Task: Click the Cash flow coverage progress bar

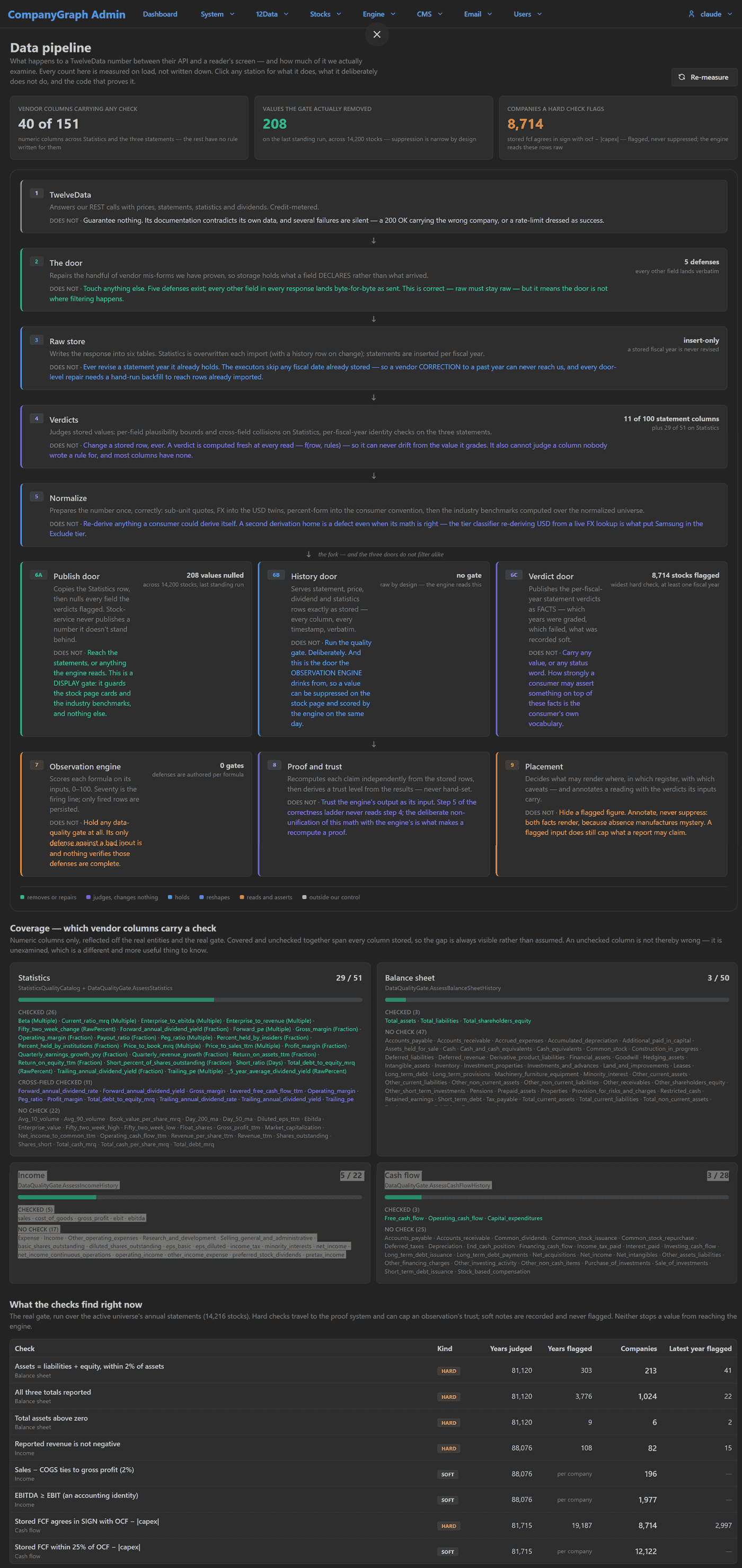Action: (556, 1197)
